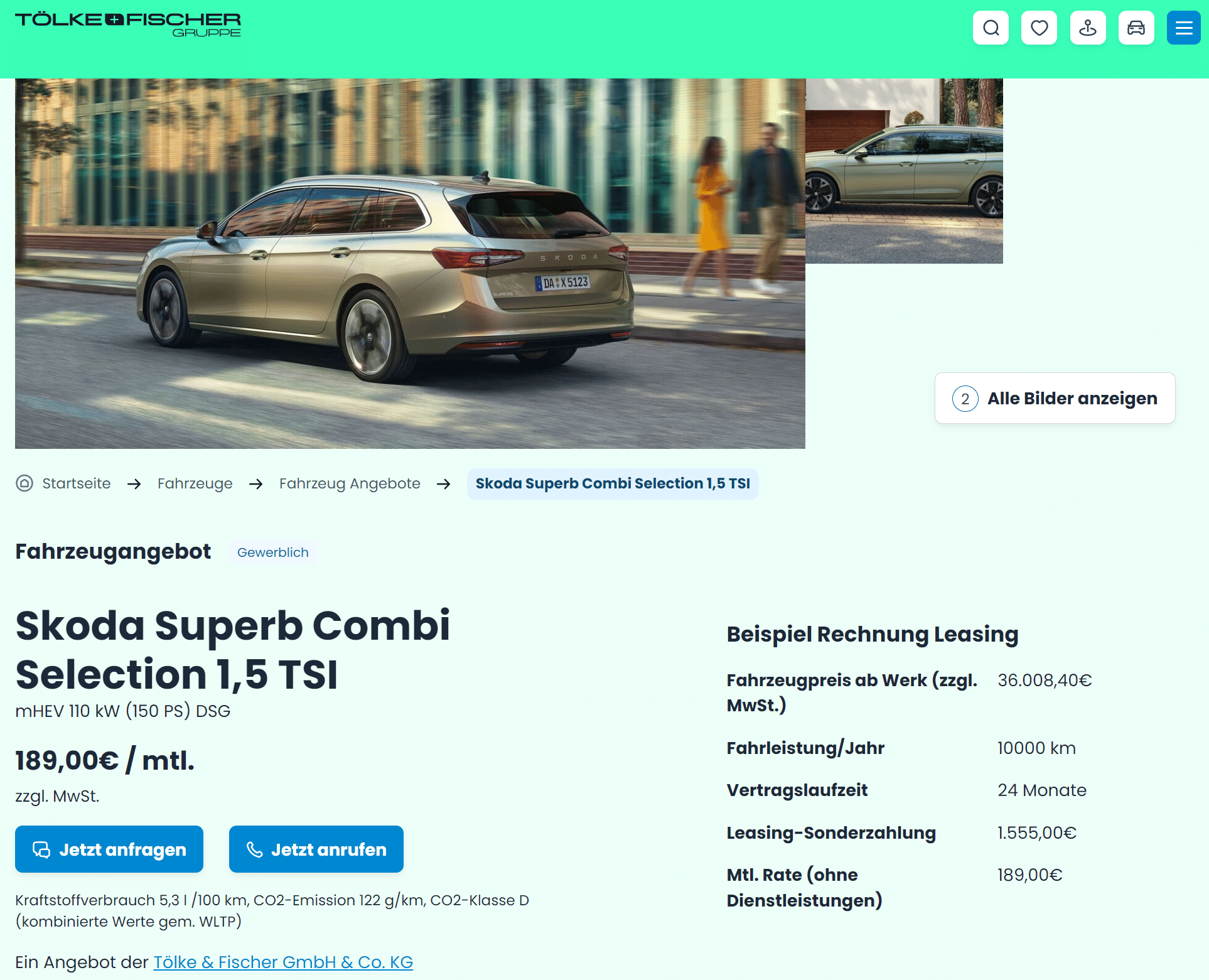The image size is (1209, 980).
Task: Open the hamburger menu
Action: [x=1184, y=28]
